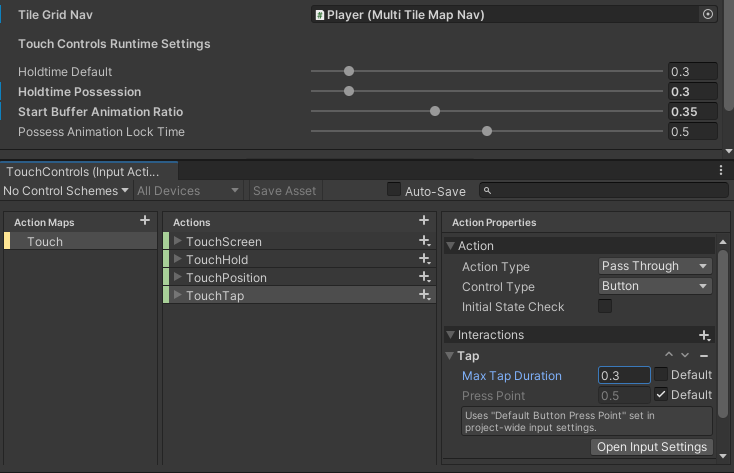734x473 pixels.
Task: Expand the TouchHold action
Action: click(177, 259)
